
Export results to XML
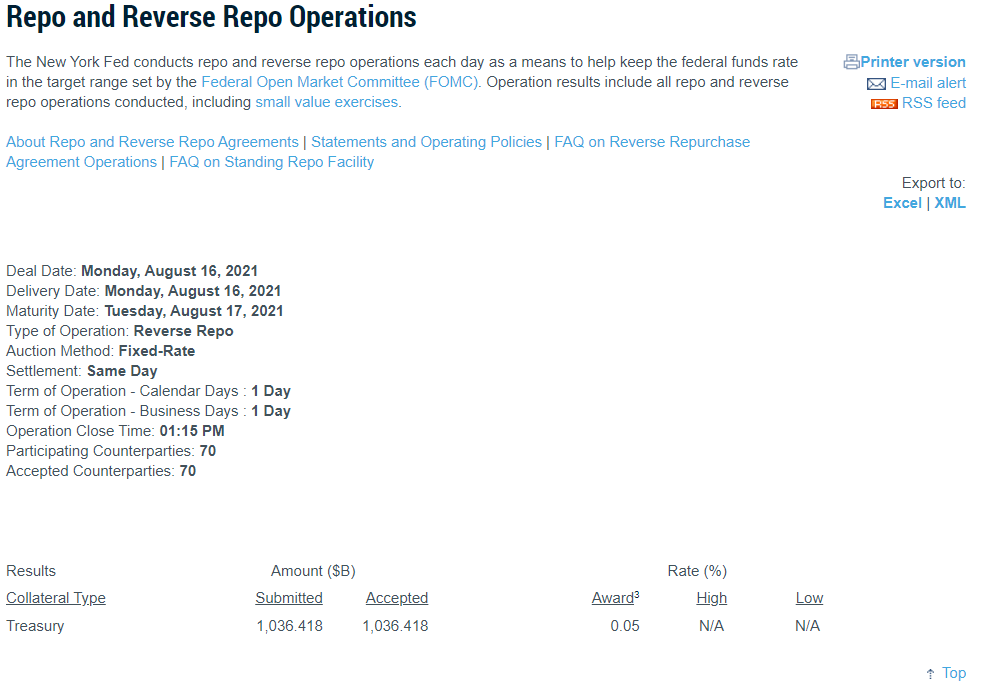[x=950, y=203]
